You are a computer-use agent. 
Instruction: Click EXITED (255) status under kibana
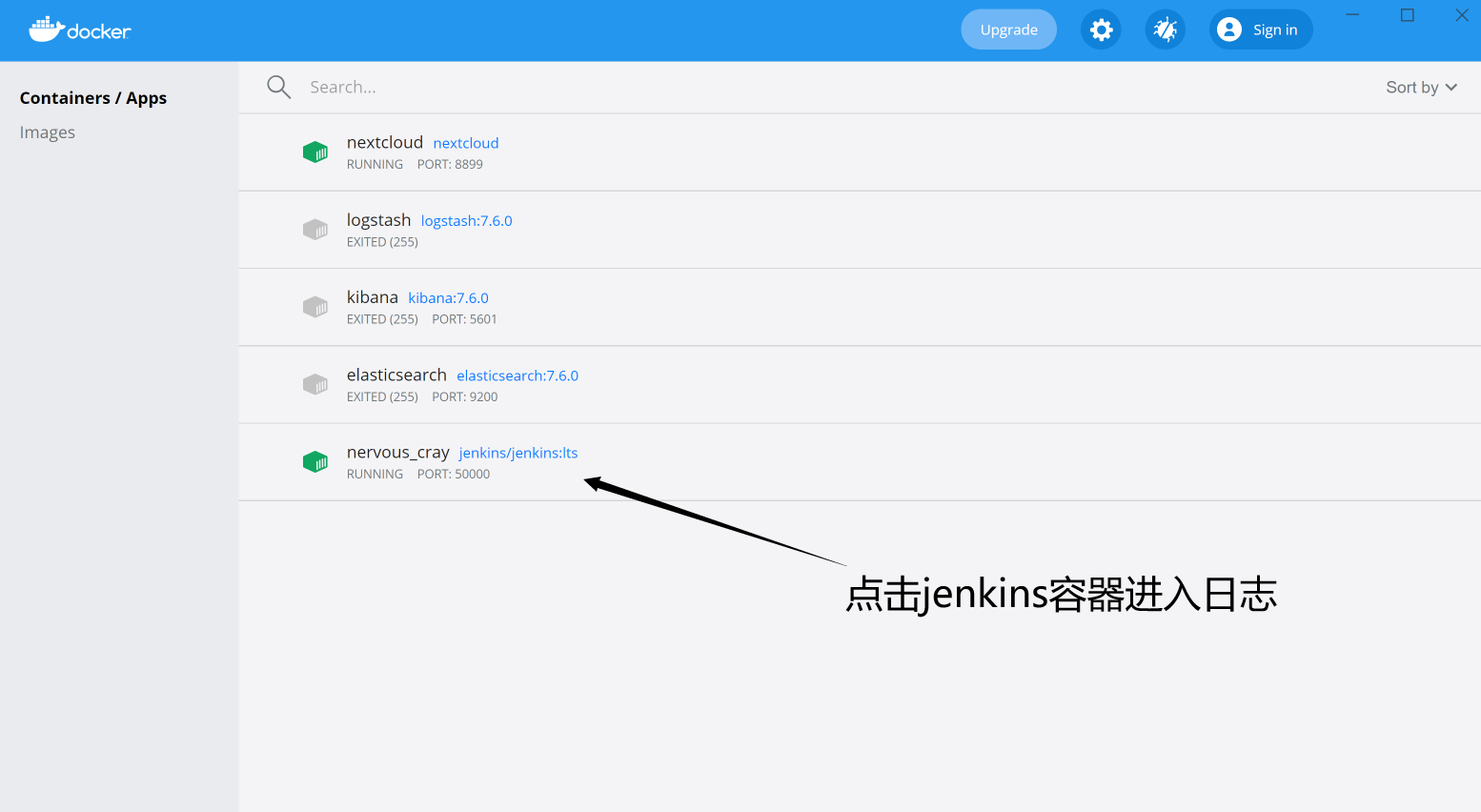pos(382,319)
